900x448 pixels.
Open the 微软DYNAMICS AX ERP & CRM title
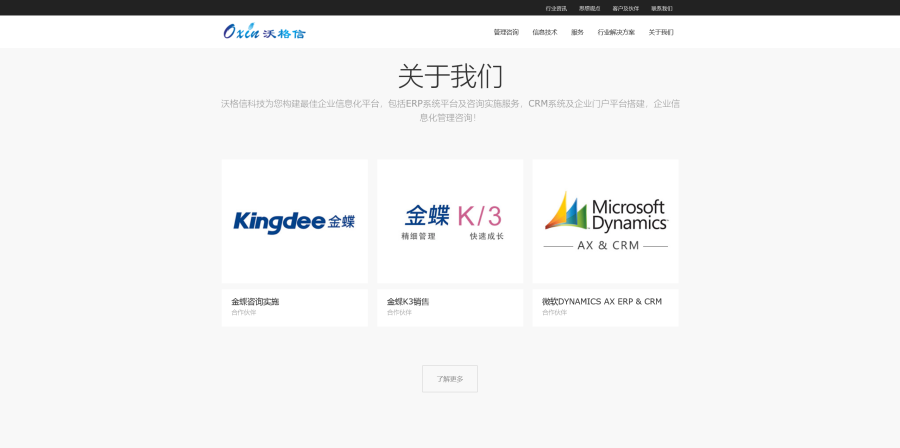pos(602,301)
